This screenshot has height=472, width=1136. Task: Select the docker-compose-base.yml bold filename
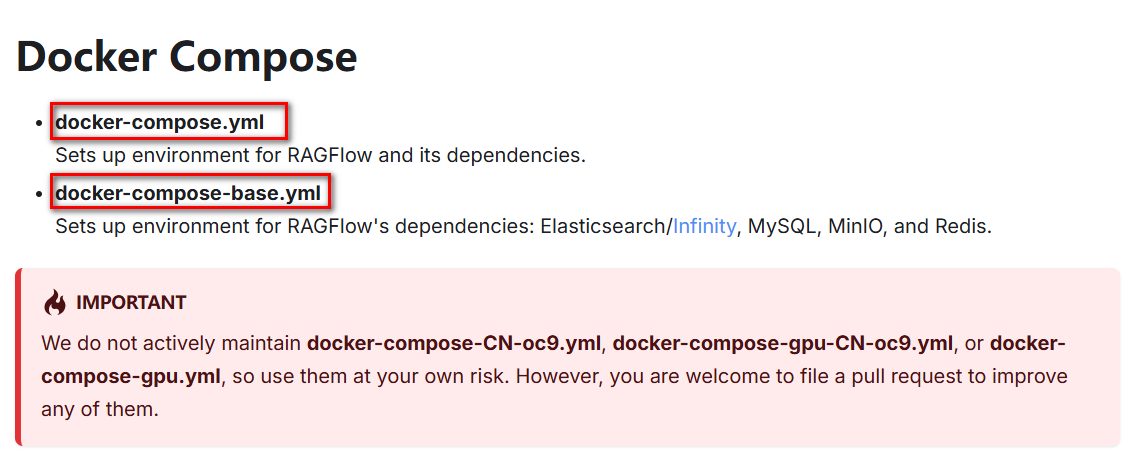pyautogui.click(x=188, y=193)
